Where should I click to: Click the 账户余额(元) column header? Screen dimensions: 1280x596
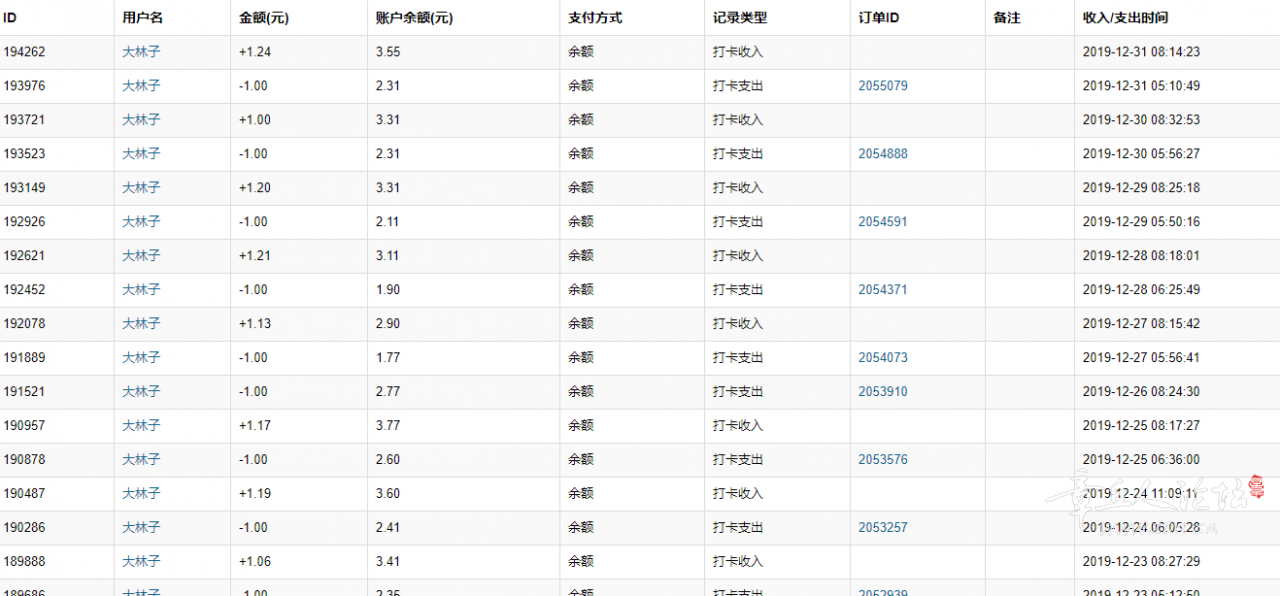(414, 18)
